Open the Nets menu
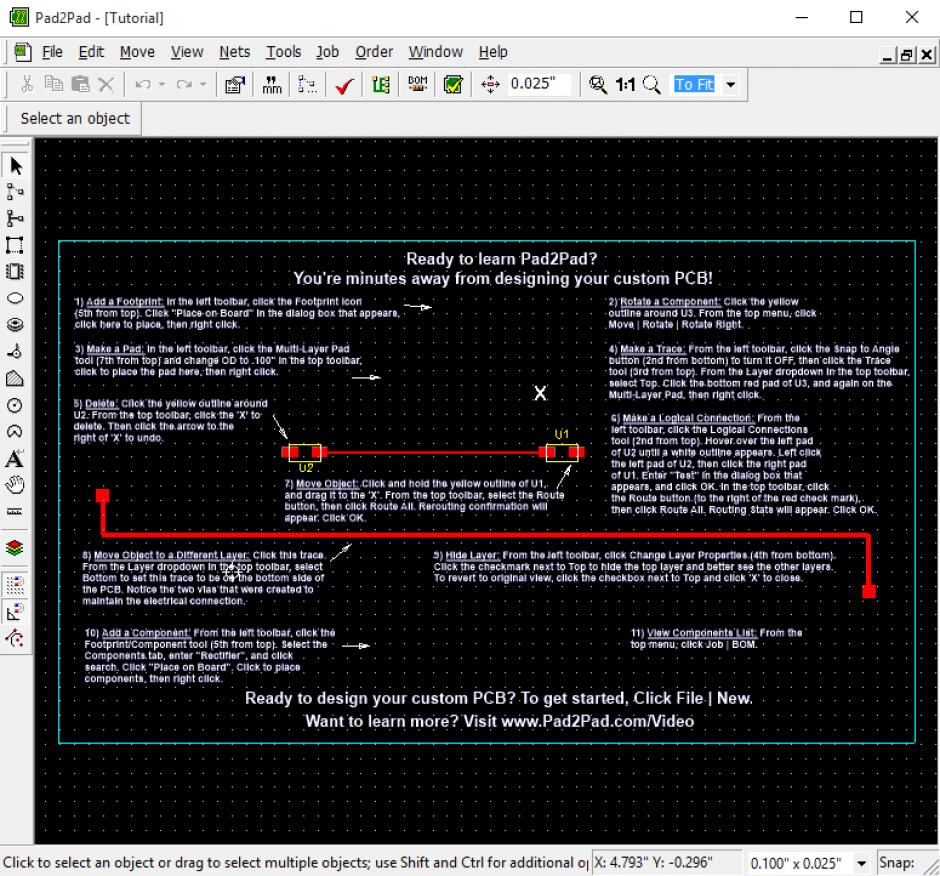 click(234, 52)
